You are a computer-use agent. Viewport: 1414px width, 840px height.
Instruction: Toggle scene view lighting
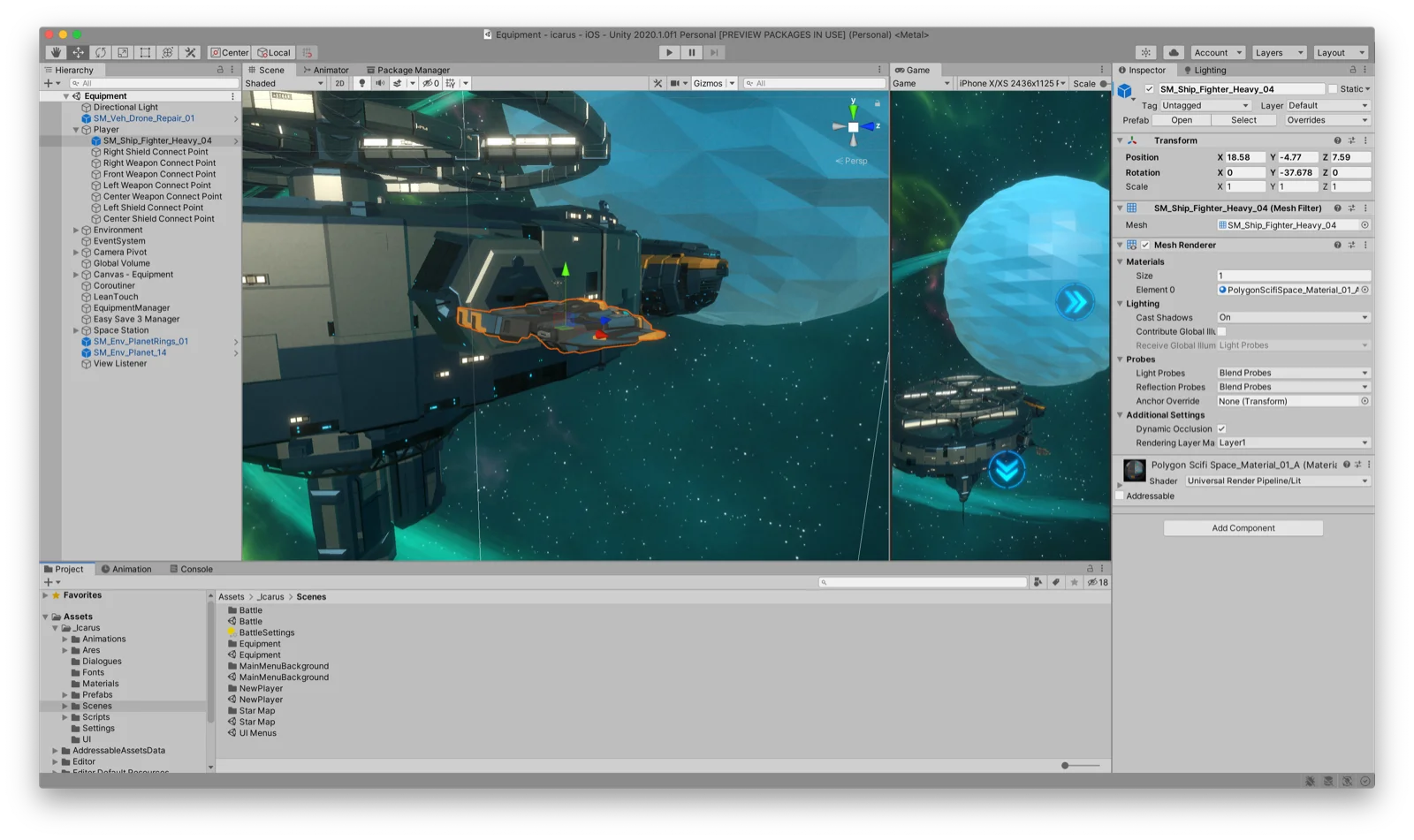[x=361, y=82]
